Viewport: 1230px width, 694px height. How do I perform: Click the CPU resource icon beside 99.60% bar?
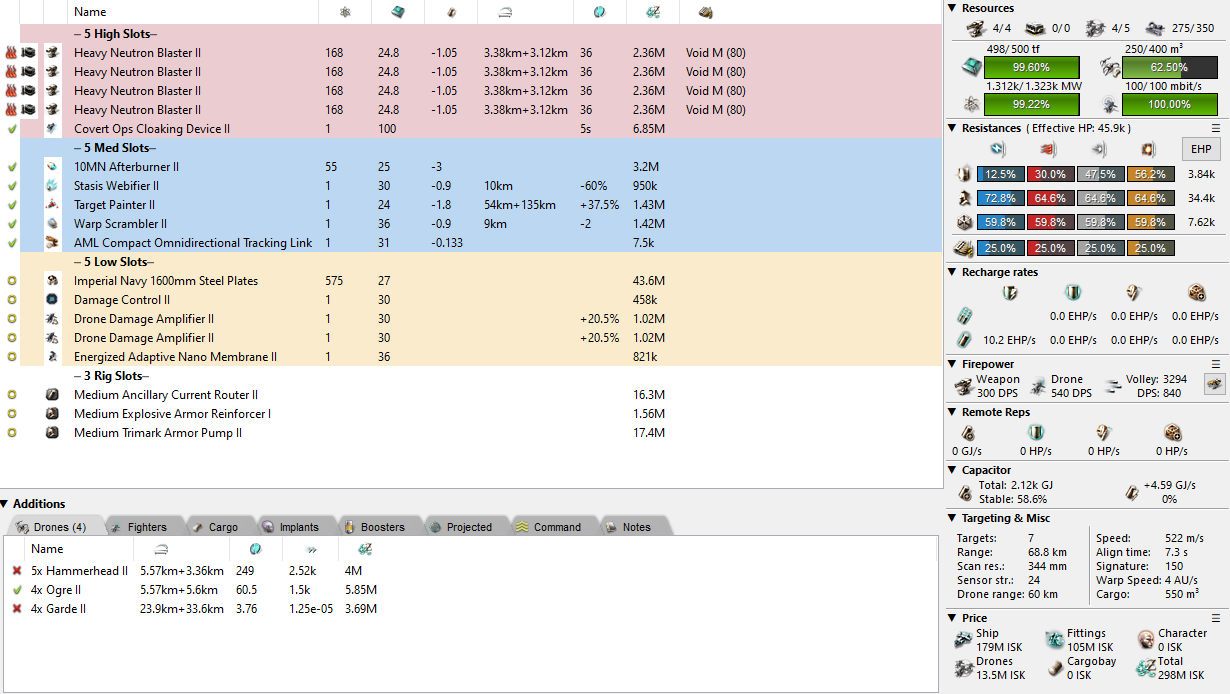(x=970, y=67)
